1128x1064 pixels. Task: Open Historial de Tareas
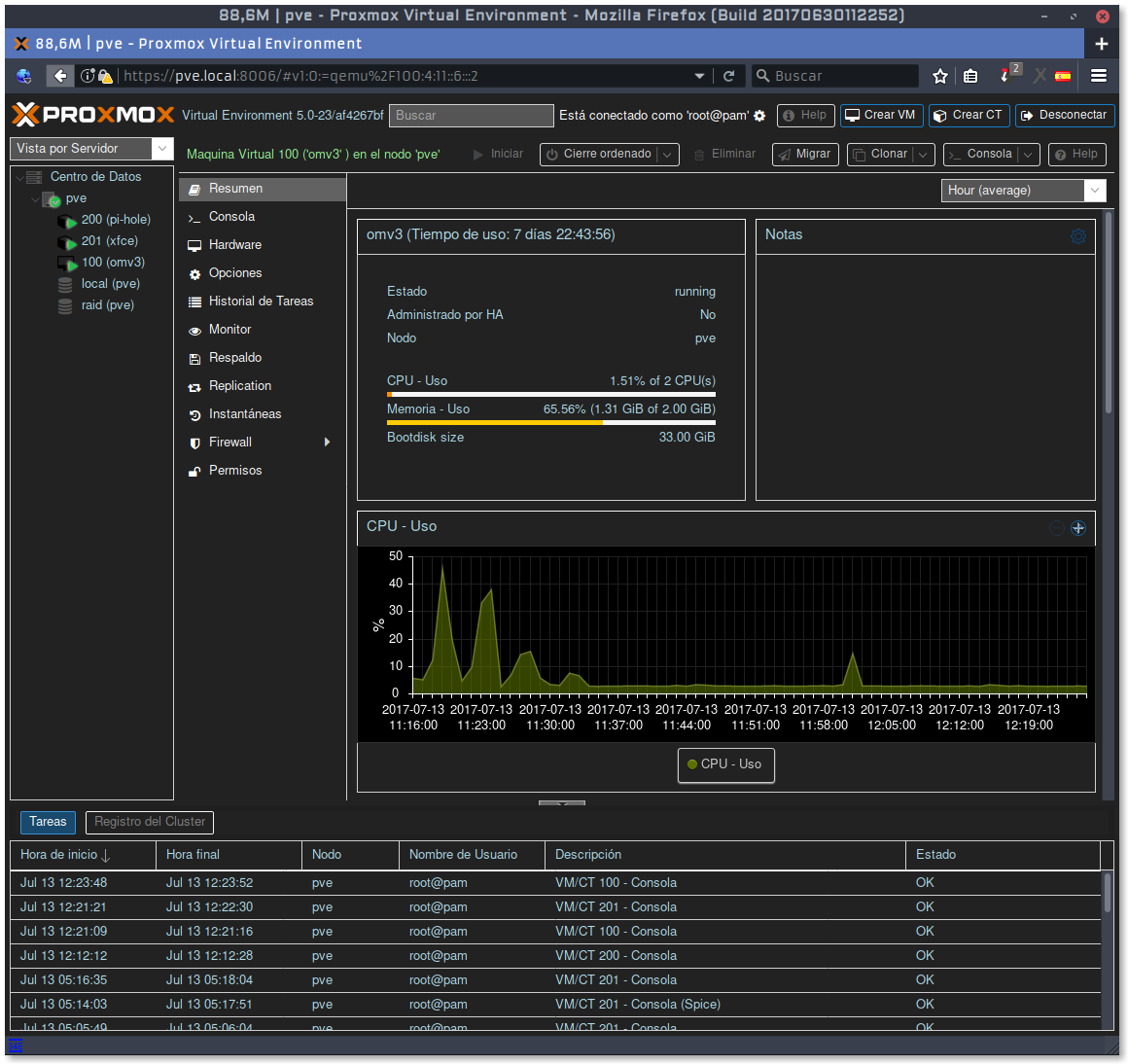[x=263, y=301]
